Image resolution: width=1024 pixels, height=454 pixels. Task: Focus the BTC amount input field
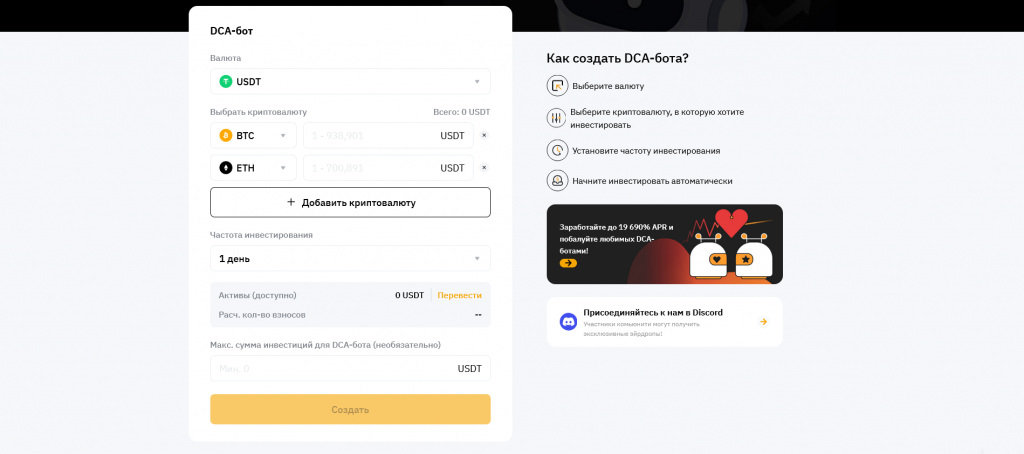point(370,135)
